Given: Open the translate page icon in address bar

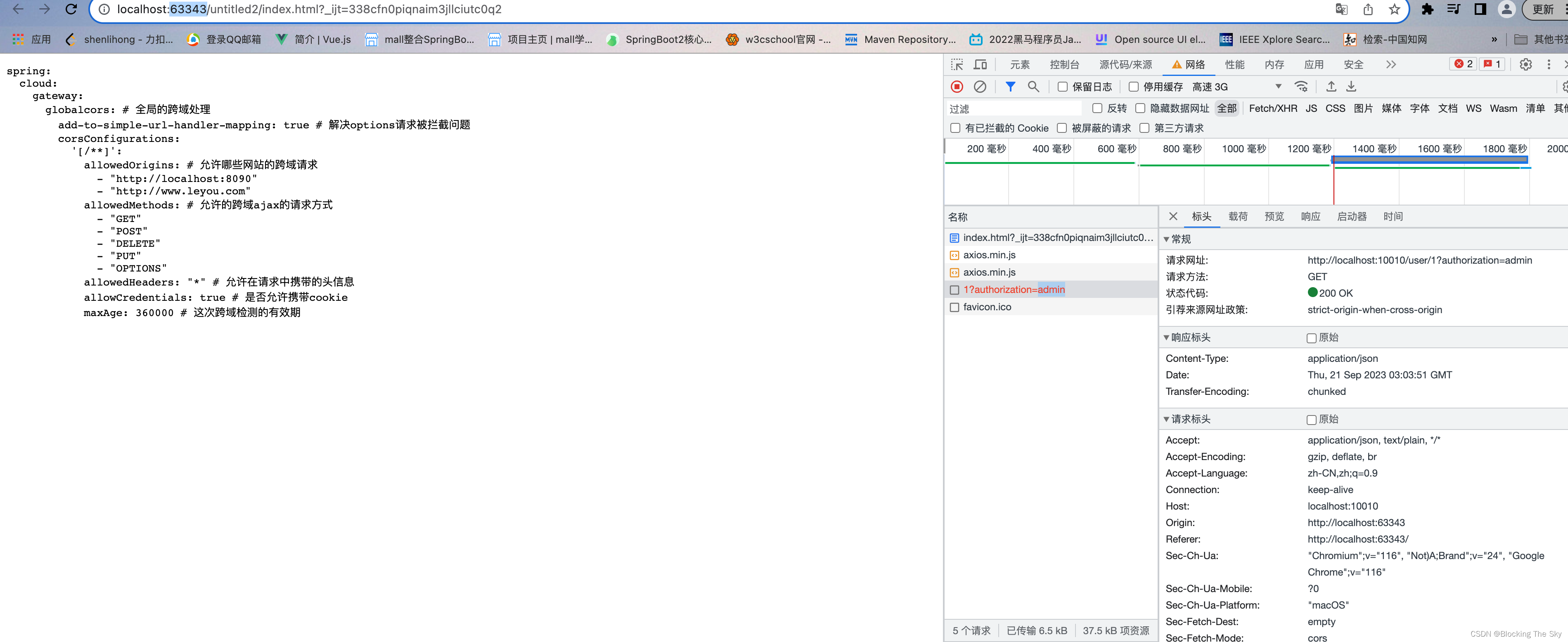Looking at the screenshot, I should 1342,9.
